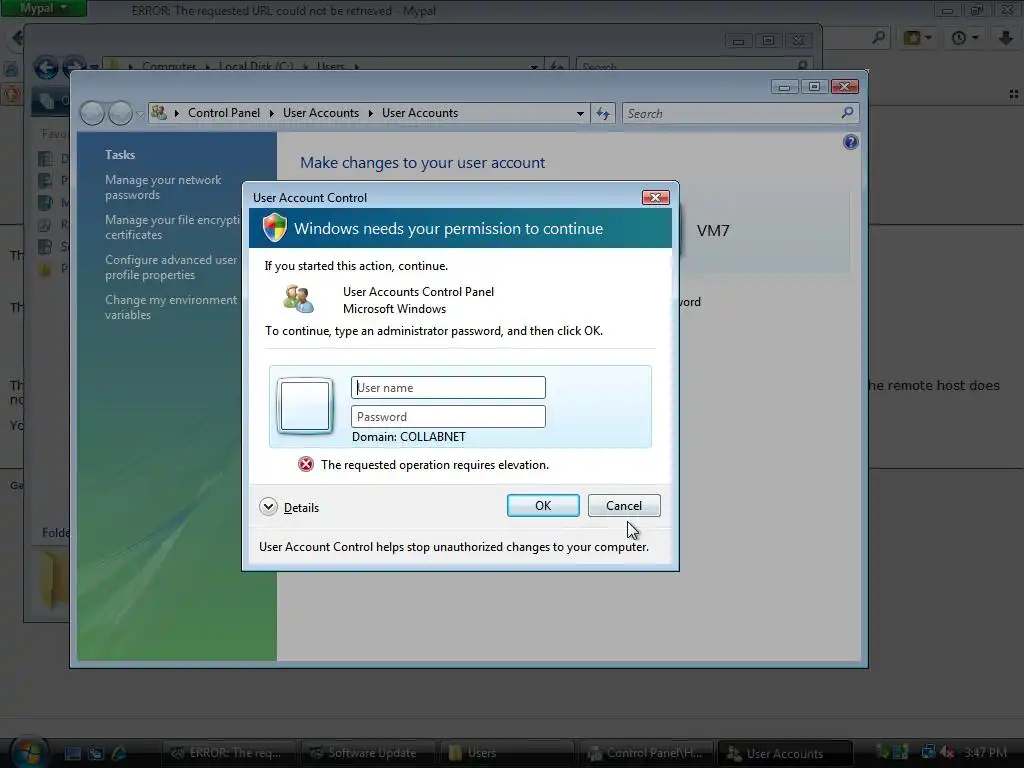This screenshot has width=1024, height=768.
Task: Confirm with the OK button
Action: pyautogui.click(x=543, y=505)
